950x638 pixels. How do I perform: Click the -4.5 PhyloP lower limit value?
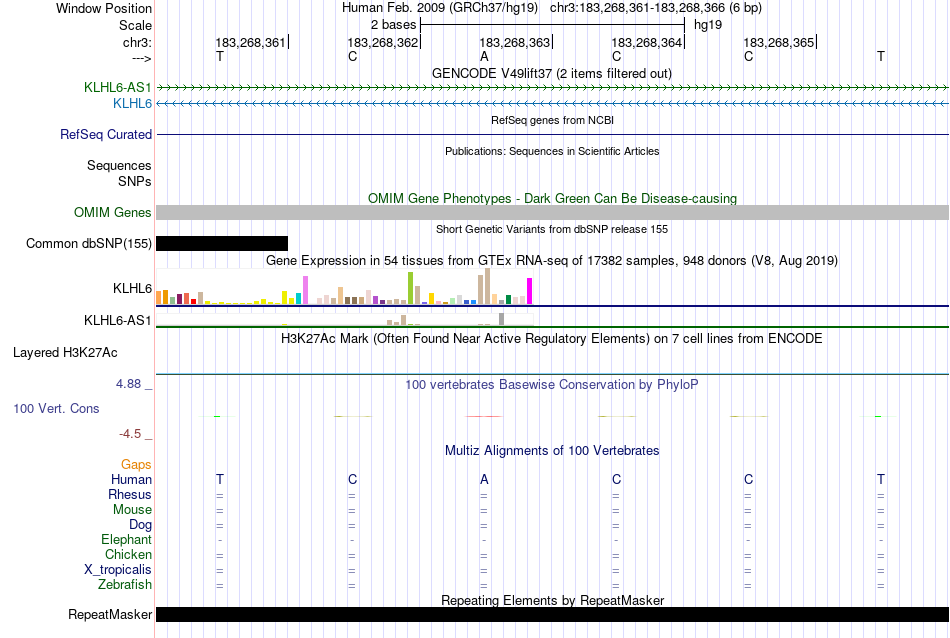[130, 434]
